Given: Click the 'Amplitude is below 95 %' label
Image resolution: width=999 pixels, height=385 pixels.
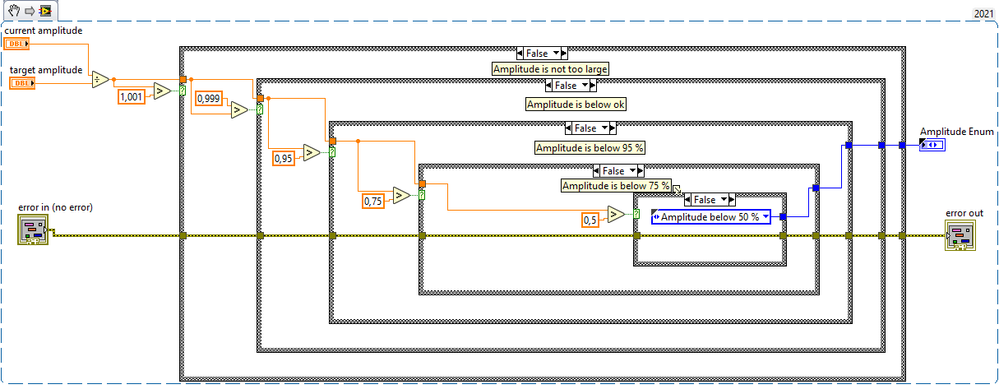Looking at the screenshot, I should pos(590,148).
